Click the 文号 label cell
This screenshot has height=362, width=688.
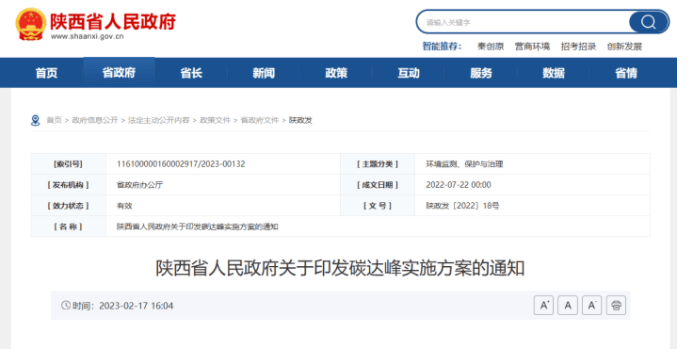(x=378, y=206)
